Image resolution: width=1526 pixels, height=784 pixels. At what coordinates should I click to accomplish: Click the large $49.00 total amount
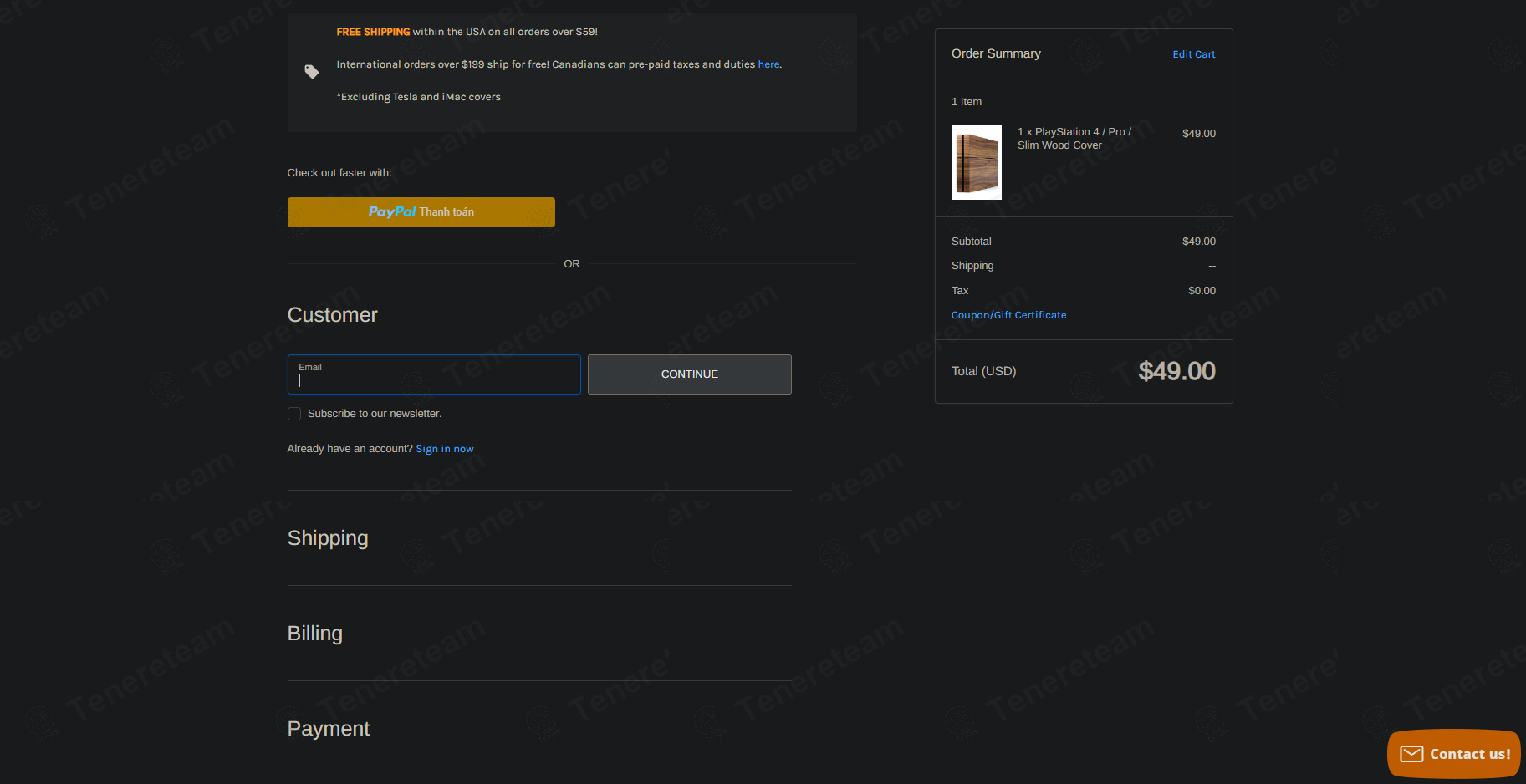click(1176, 371)
